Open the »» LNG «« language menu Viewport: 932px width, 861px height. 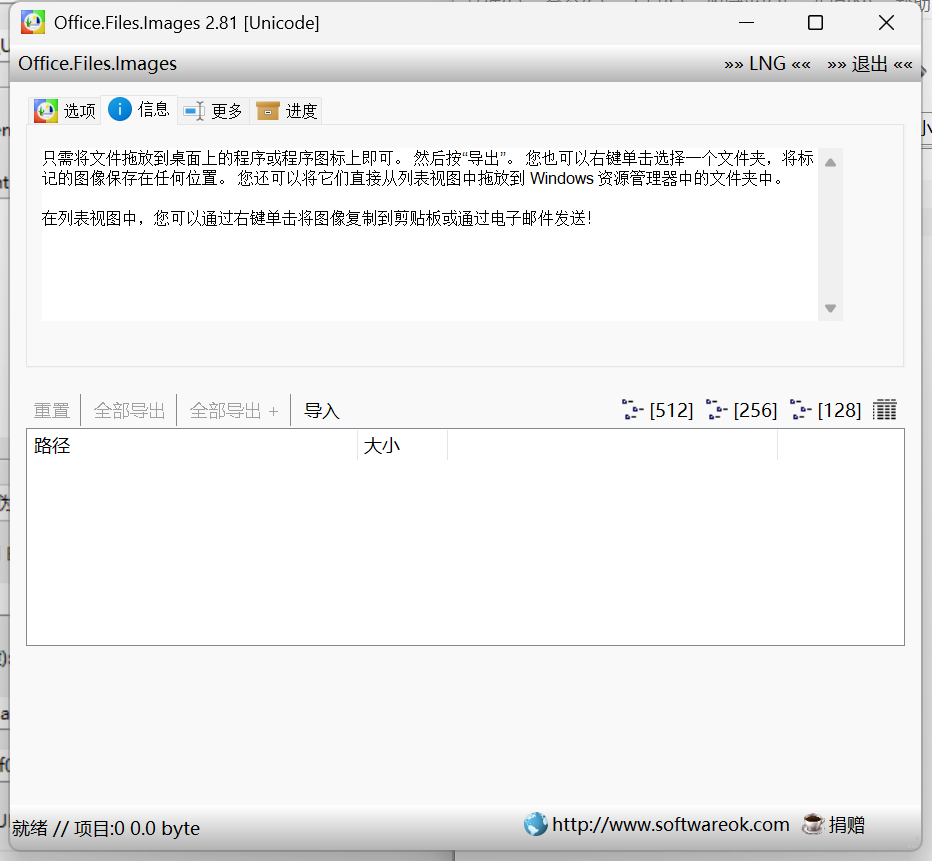(767, 63)
